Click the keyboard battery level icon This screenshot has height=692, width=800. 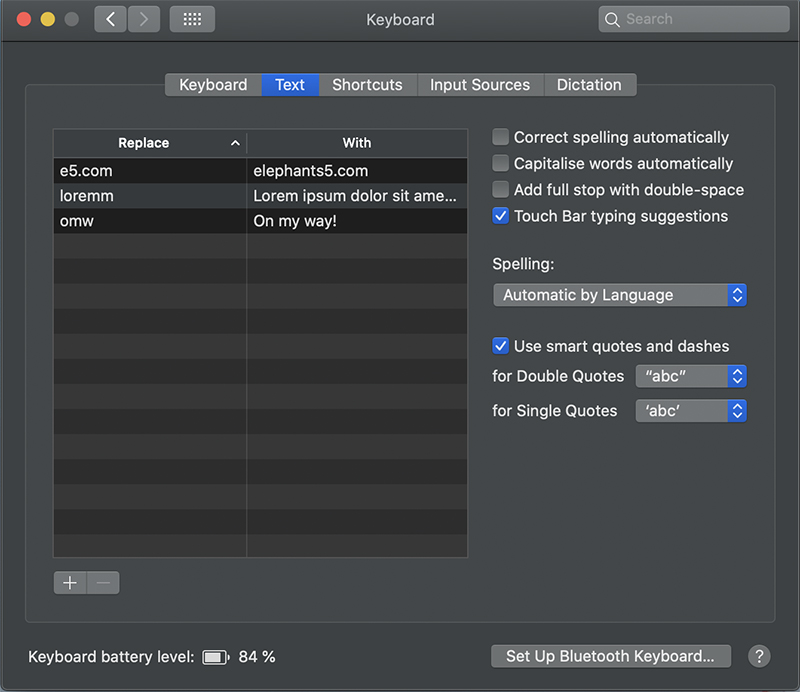215,657
